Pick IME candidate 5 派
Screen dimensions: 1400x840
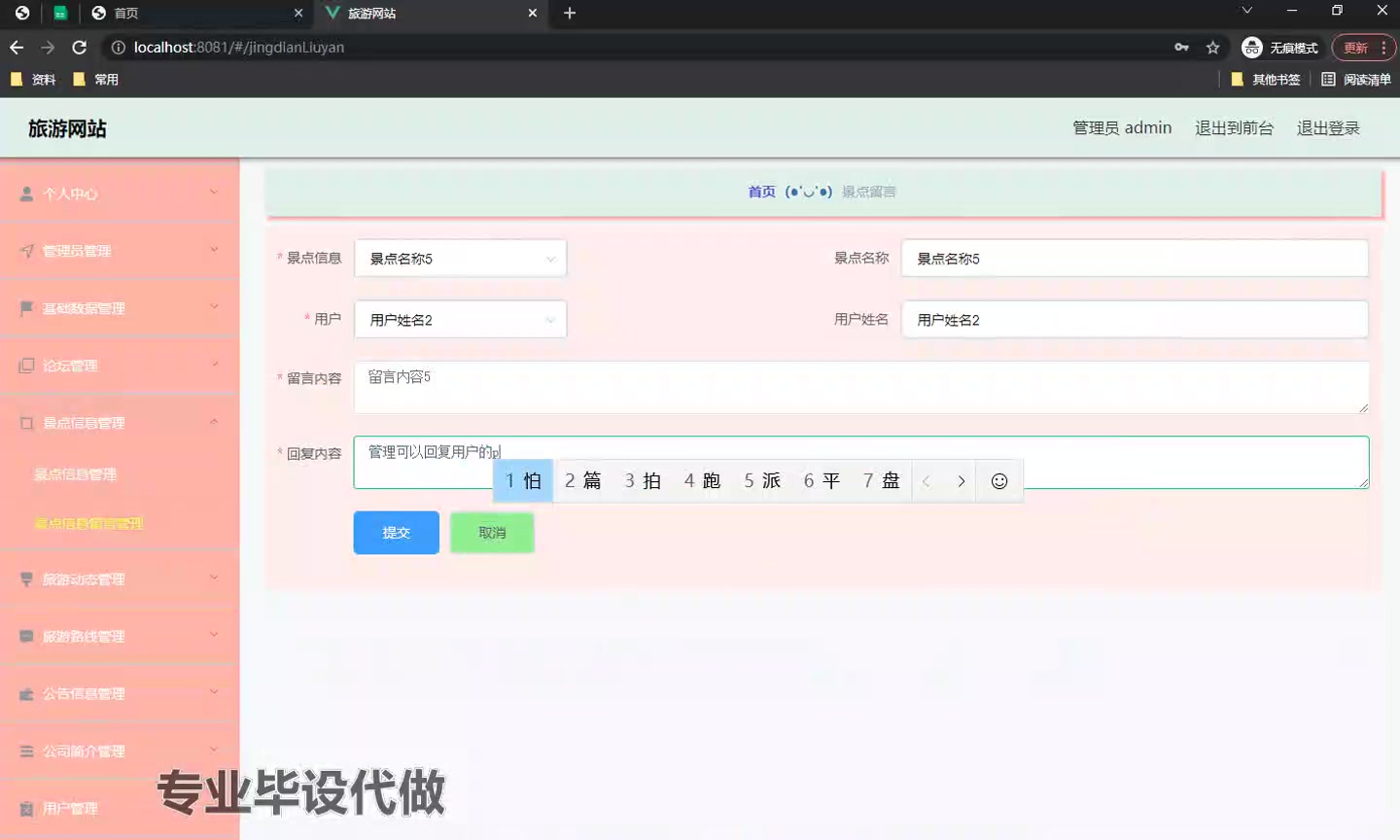(x=762, y=481)
